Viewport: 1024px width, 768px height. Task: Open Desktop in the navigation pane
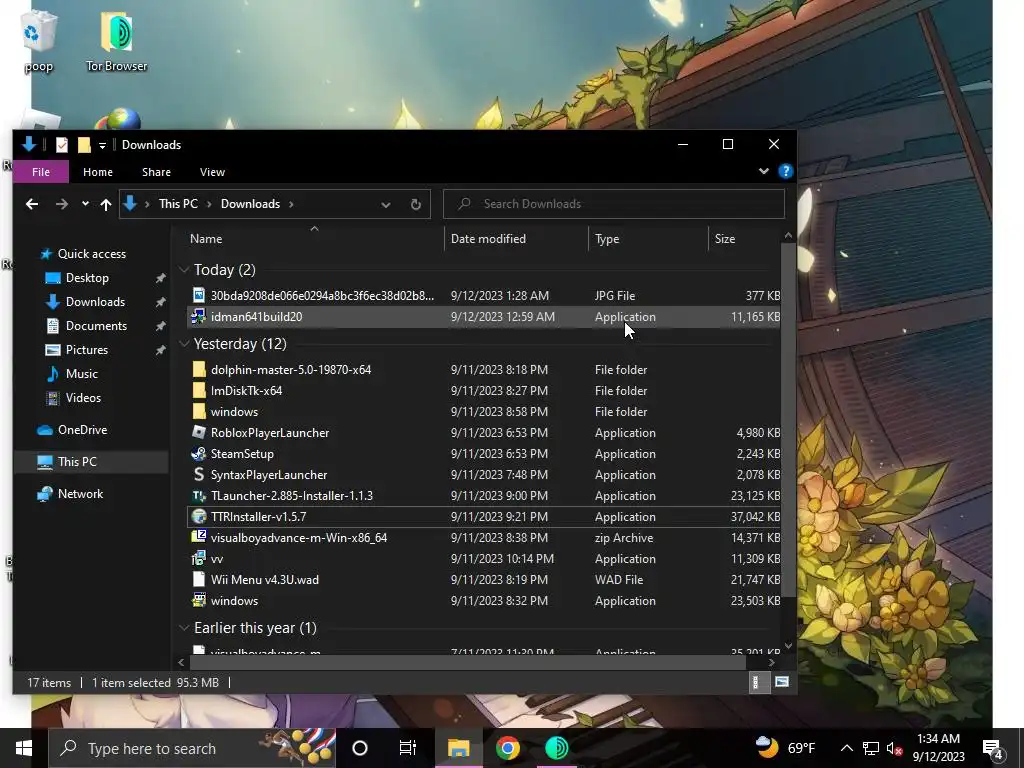[x=87, y=278]
